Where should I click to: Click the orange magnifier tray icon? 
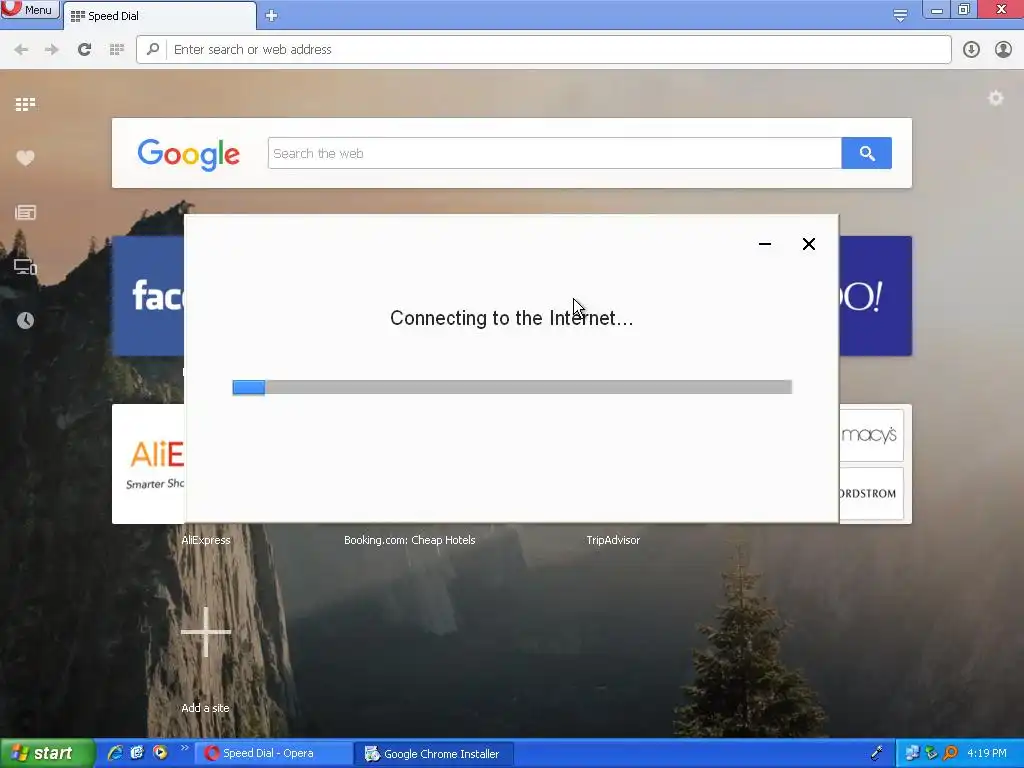tap(950, 754)
